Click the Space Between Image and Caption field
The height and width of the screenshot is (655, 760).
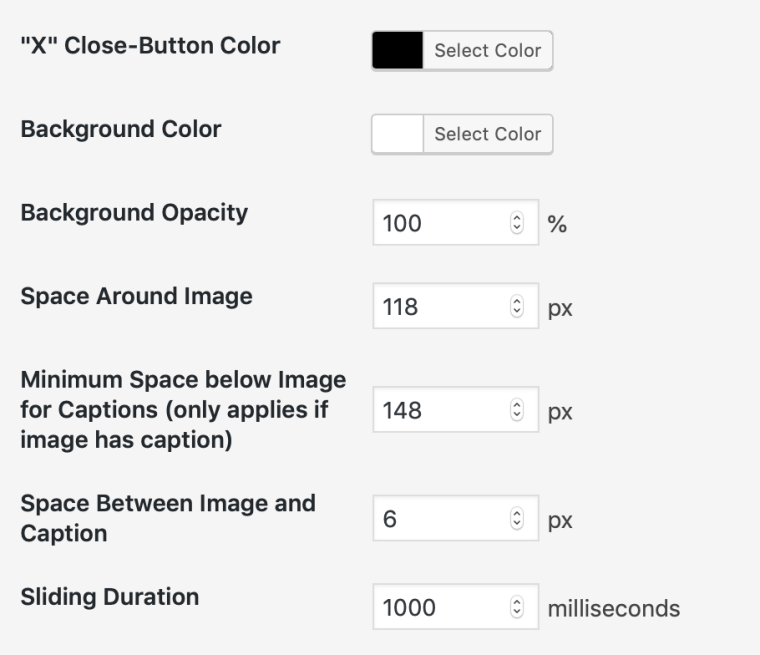pyautogui.click(x=440, y=521)
